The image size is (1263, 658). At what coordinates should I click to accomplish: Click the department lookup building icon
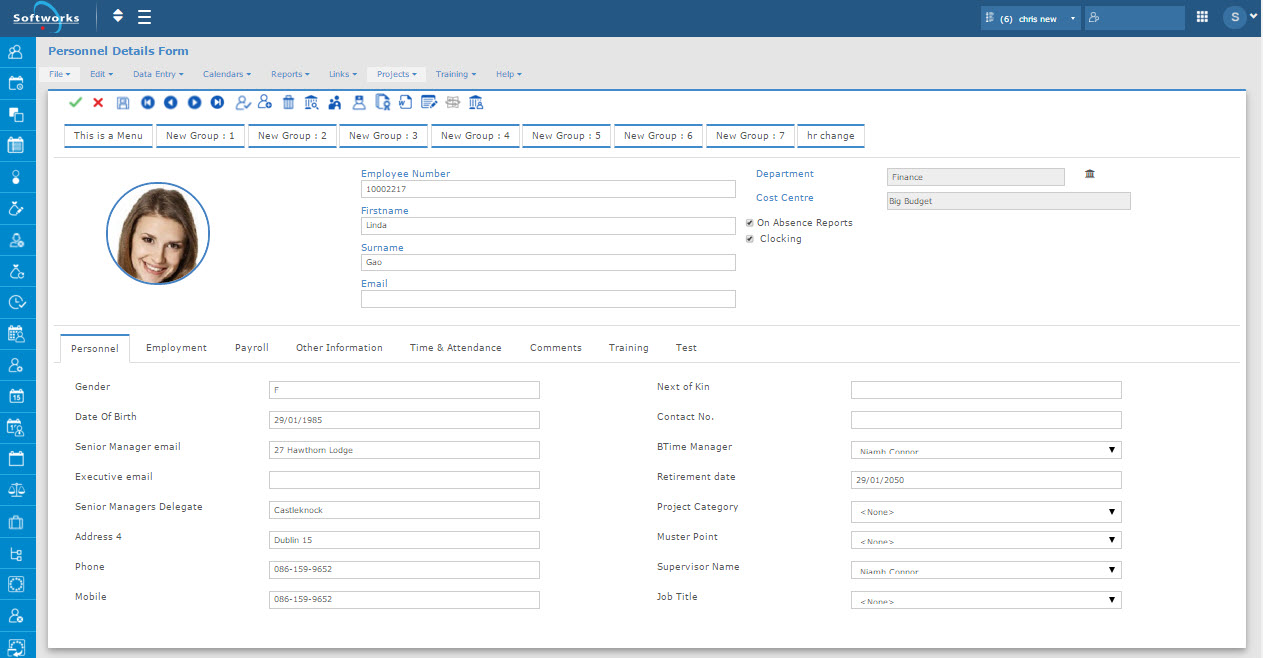(1089, 174)
